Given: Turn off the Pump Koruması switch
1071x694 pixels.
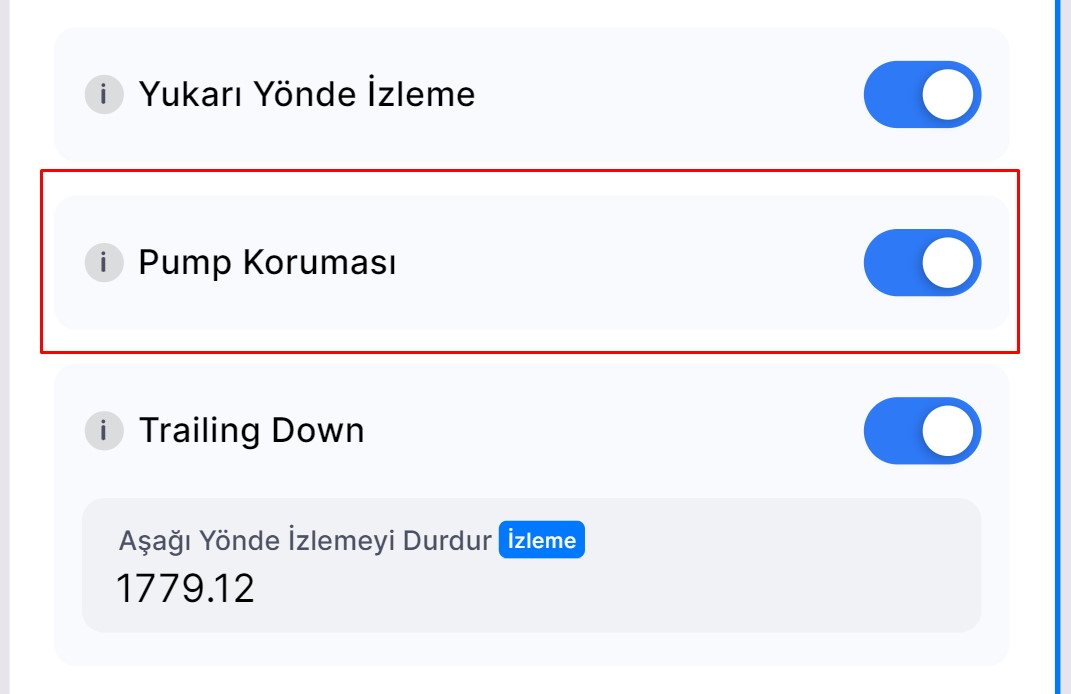Looking at the screenshot, I should pyautogui.click(x=922, y=263).
